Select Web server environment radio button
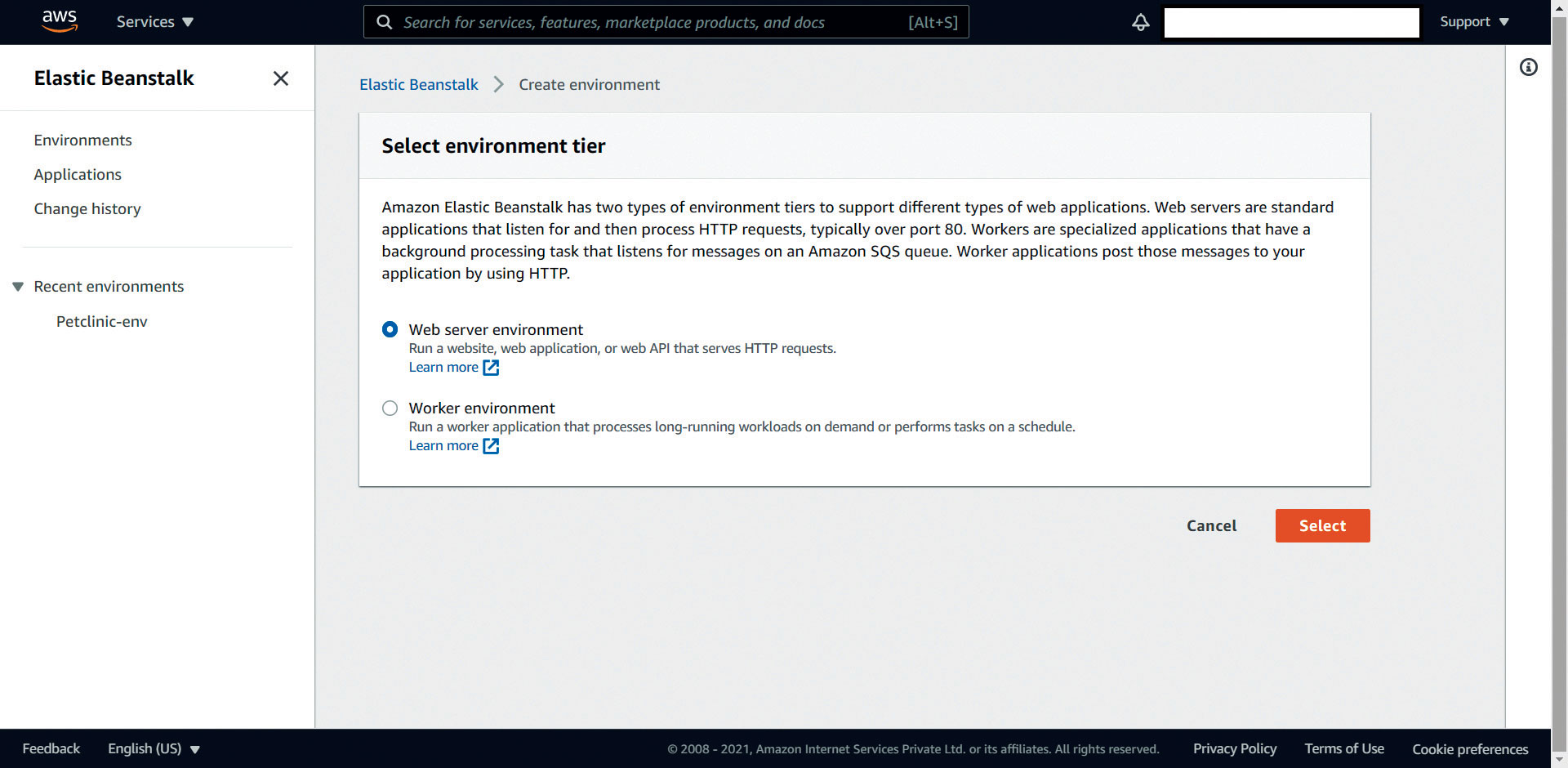This screenshot has width=1568, height=768. 390,329
